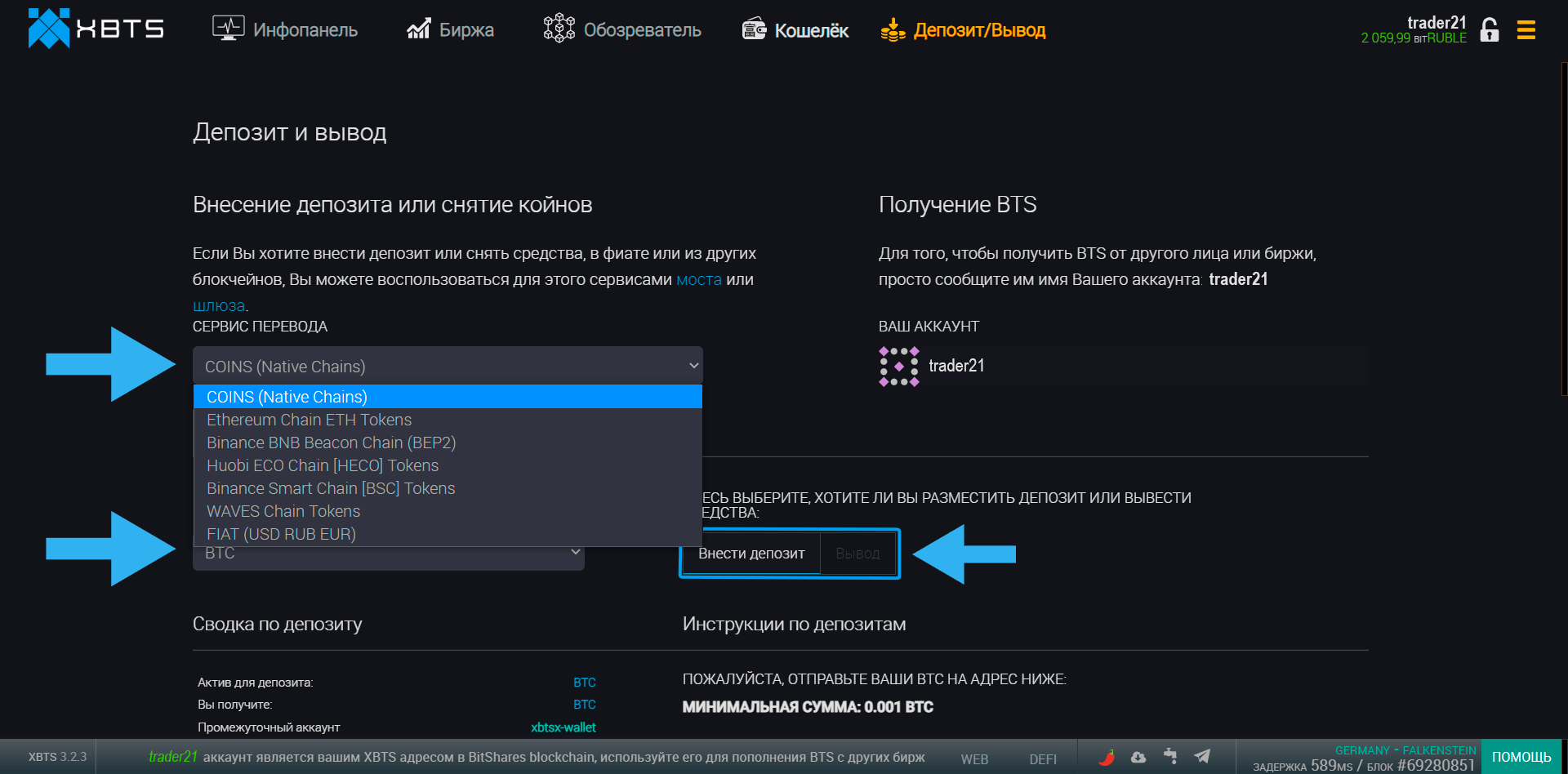Viewport: 1568px width, 774px height.
Task: Click the unlocked padlock wallet icon
Action: tap(1489, 30)
